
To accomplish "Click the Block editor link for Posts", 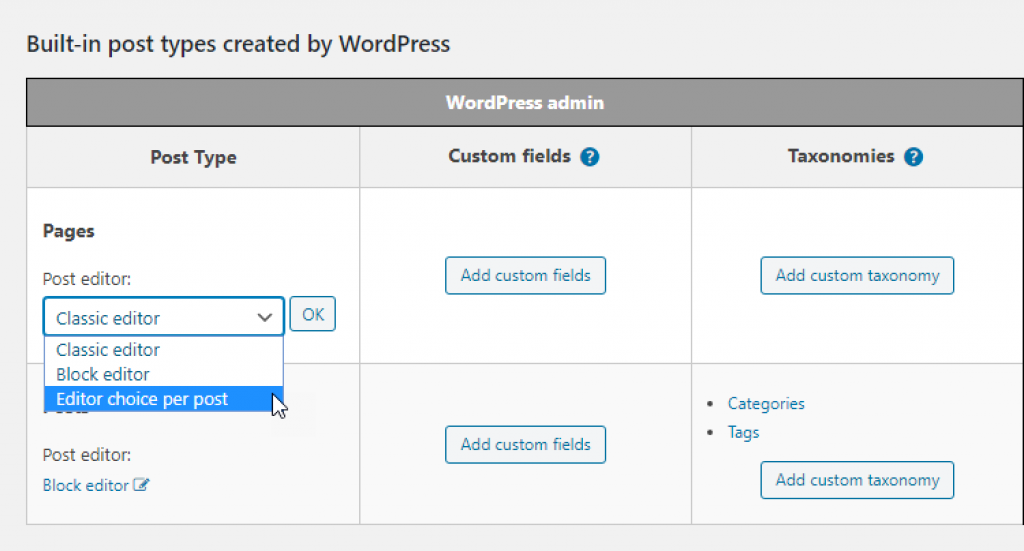I will tap(86, 485).
